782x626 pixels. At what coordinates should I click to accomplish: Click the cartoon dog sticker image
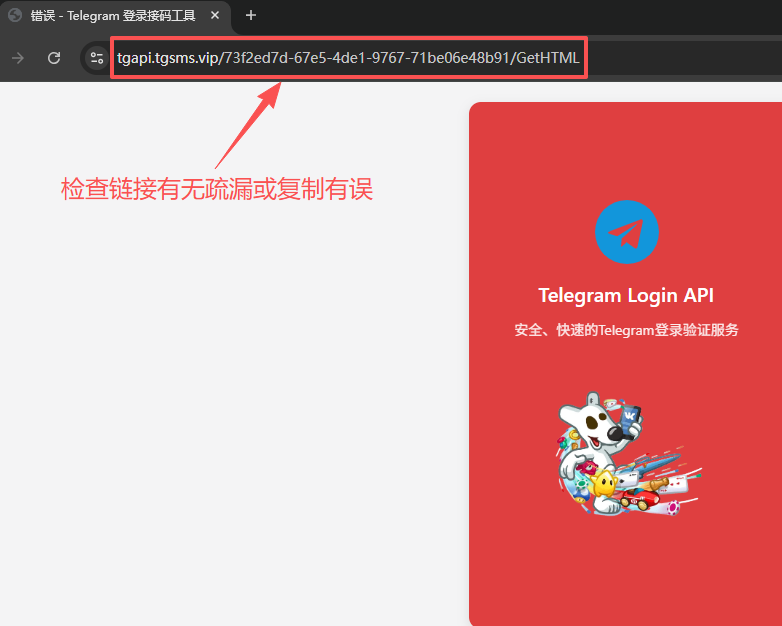628,453
